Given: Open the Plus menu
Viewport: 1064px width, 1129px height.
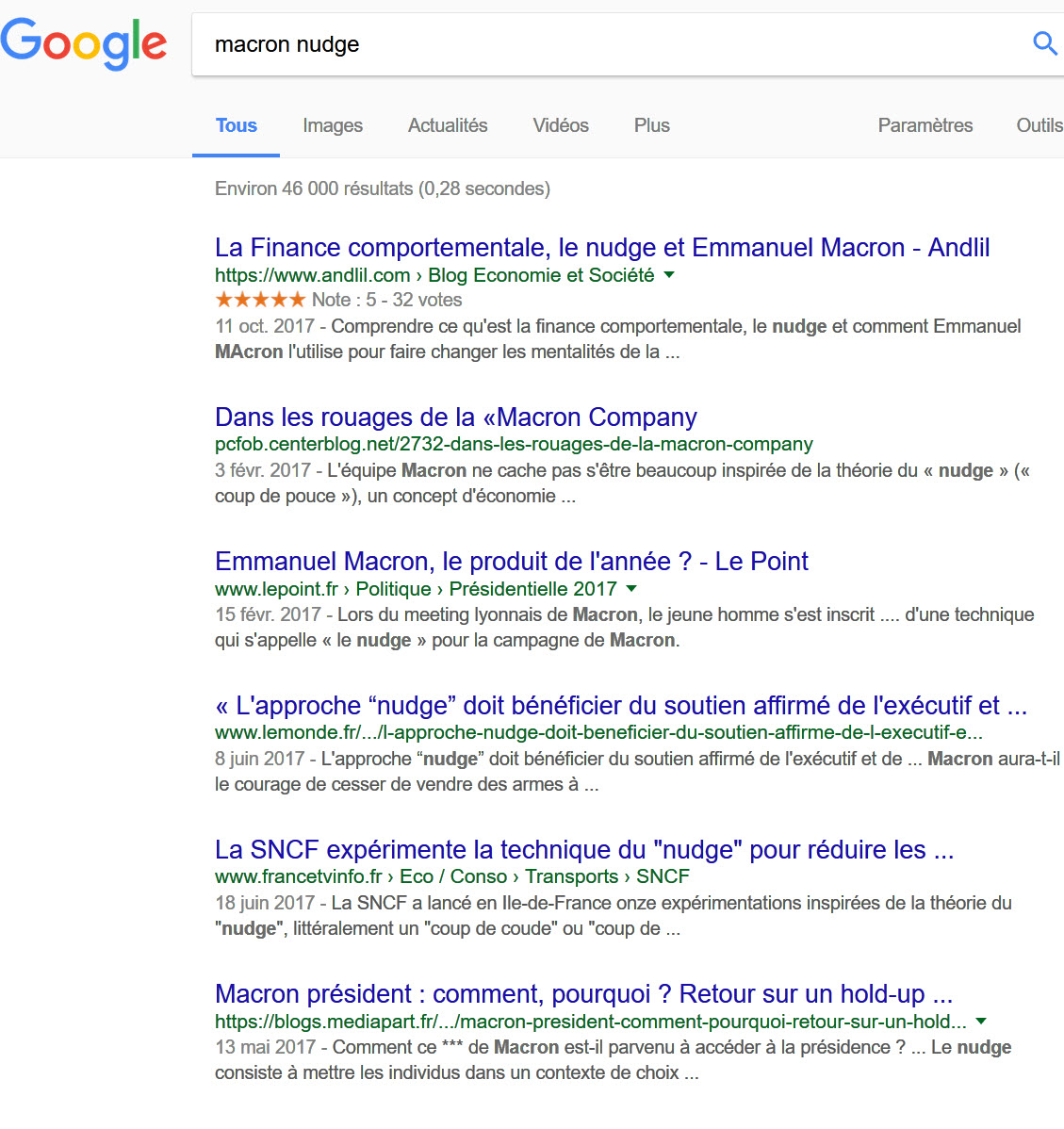Looking at the screenshot, I should pyautogui.click(x=651, y=125).
